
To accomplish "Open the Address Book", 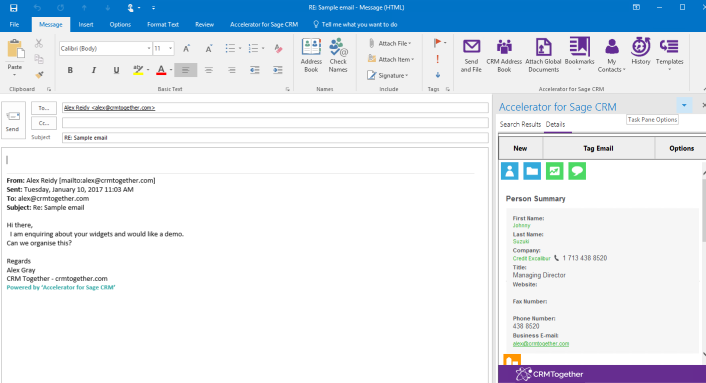I will pos(311,55).
